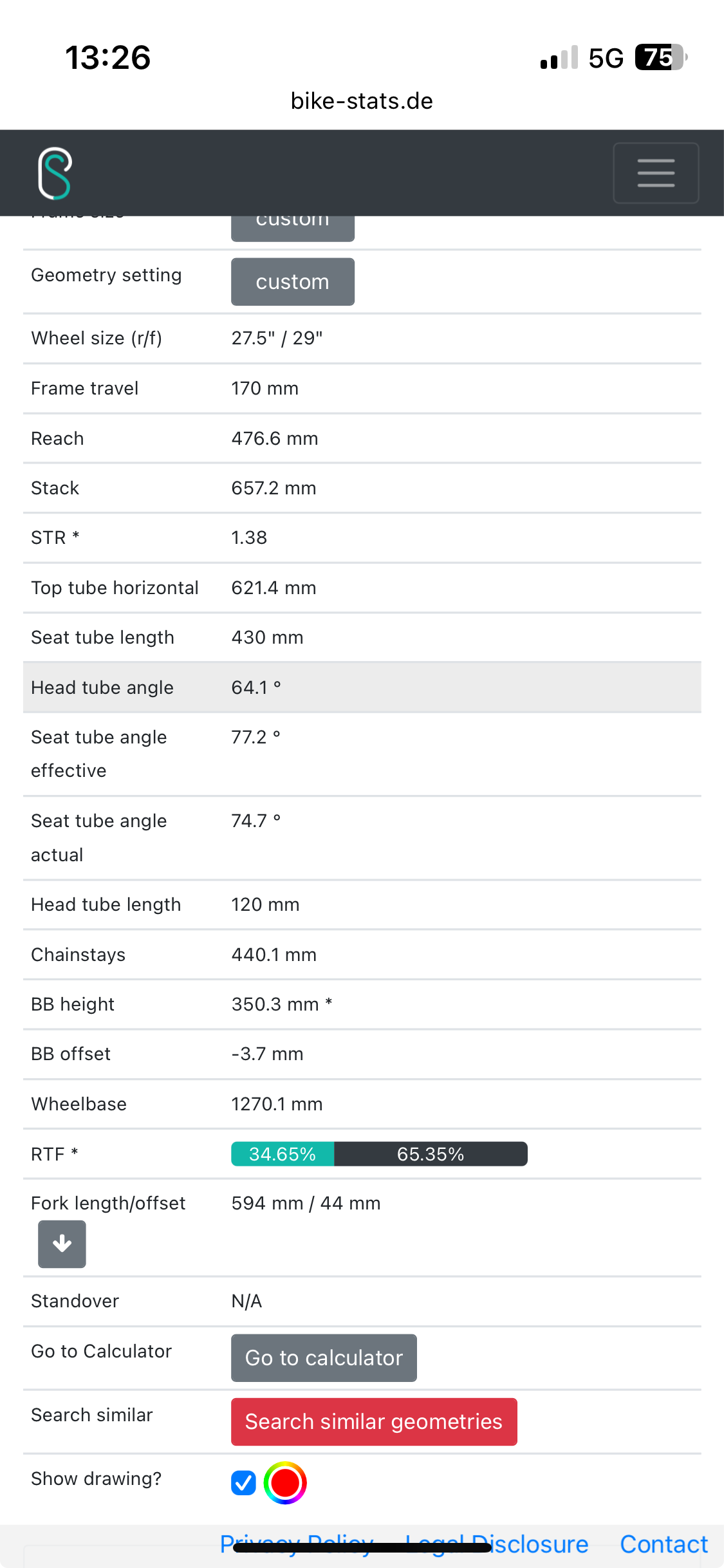Open the Privacy Policy link

[x=297, y=1544]
